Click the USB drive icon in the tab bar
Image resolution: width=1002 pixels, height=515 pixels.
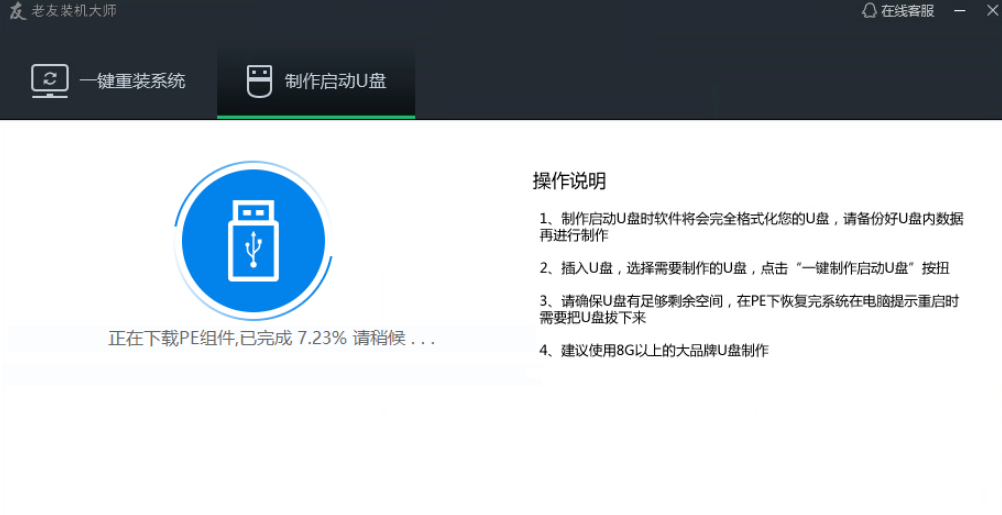coord(259,81)
